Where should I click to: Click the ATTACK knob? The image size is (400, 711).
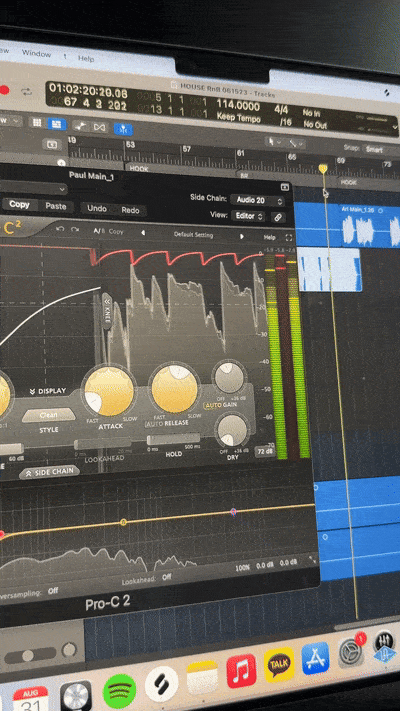click(109, 391)
